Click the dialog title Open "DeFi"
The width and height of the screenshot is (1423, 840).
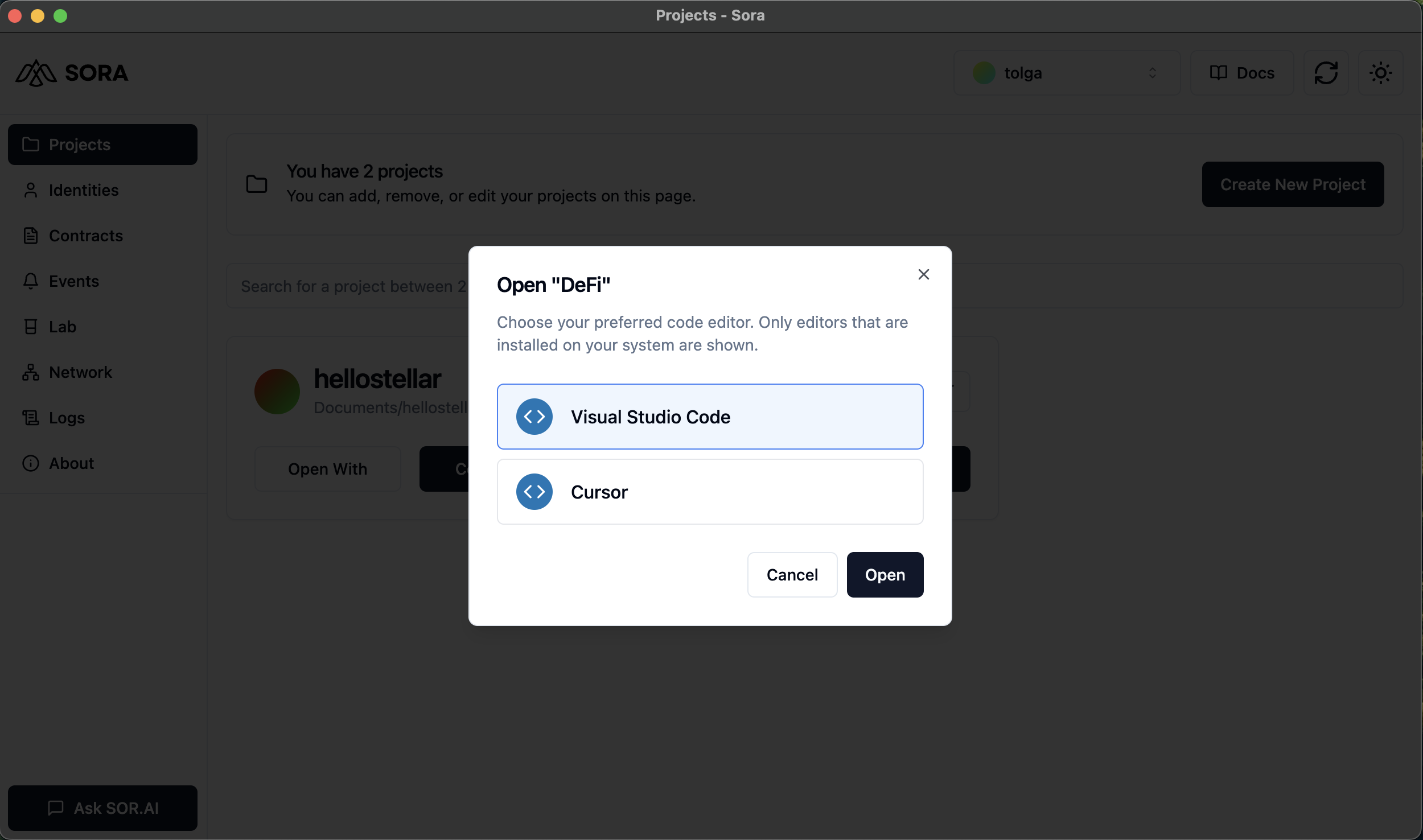pyautogui.click(x=553, y=285)
